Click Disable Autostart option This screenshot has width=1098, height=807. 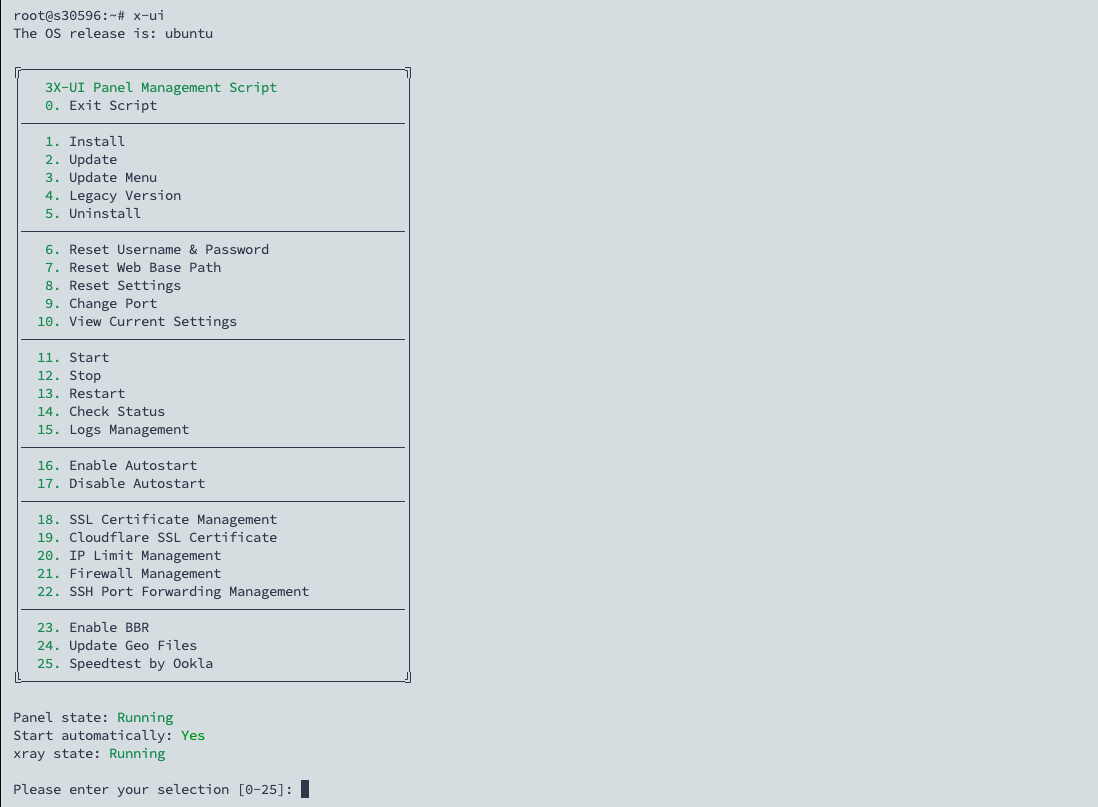pyautogui.click(x=136, y=484)
